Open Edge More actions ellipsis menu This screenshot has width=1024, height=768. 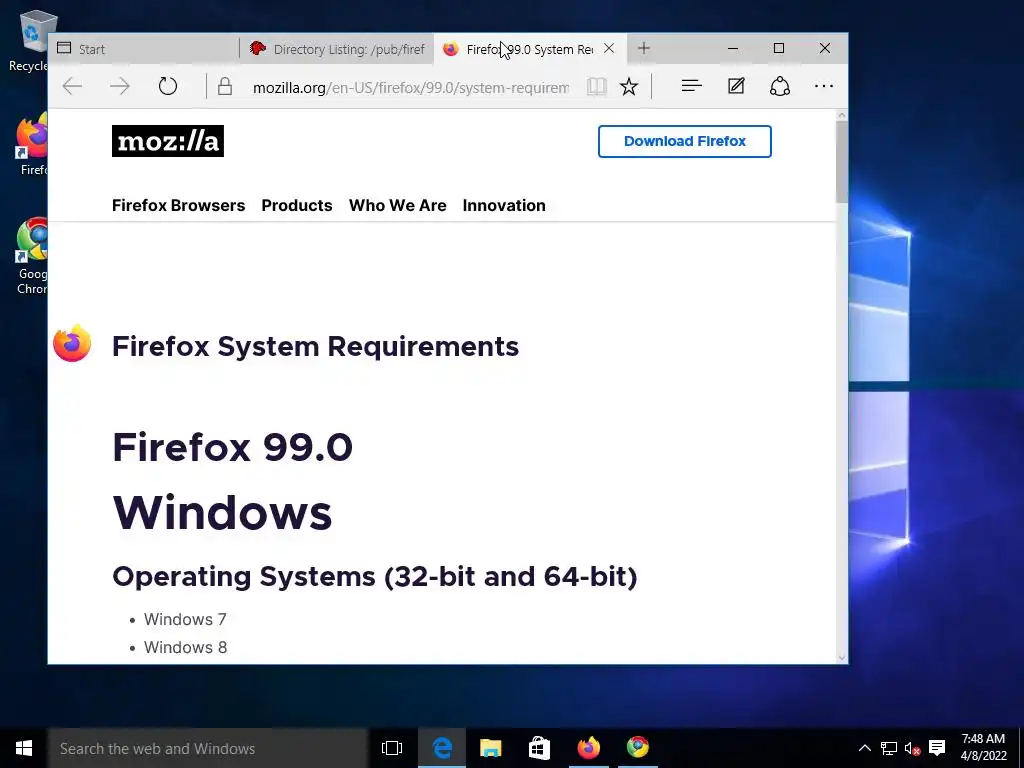pyautogui.click(x=824, y=86)
